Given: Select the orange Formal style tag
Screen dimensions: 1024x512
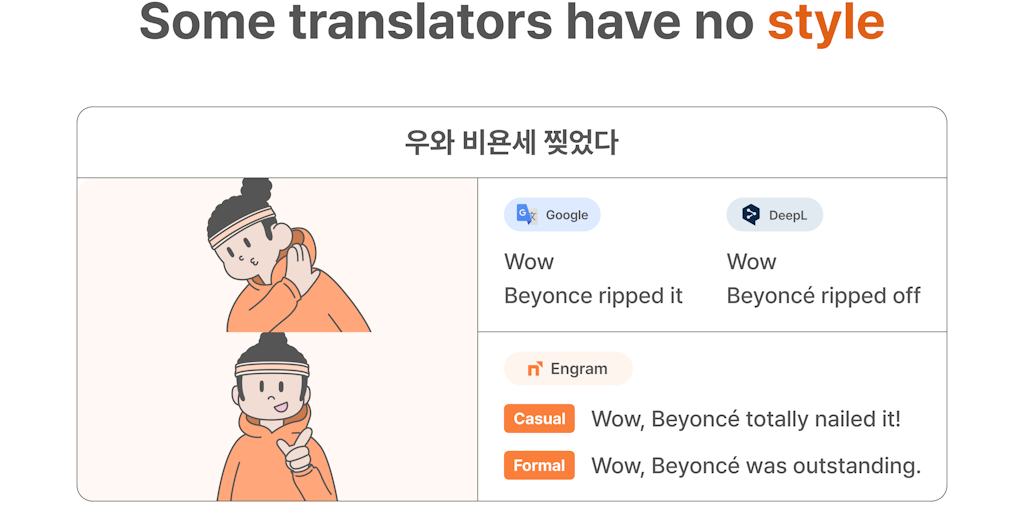Looking at the screenshot, I should [539, 466].
